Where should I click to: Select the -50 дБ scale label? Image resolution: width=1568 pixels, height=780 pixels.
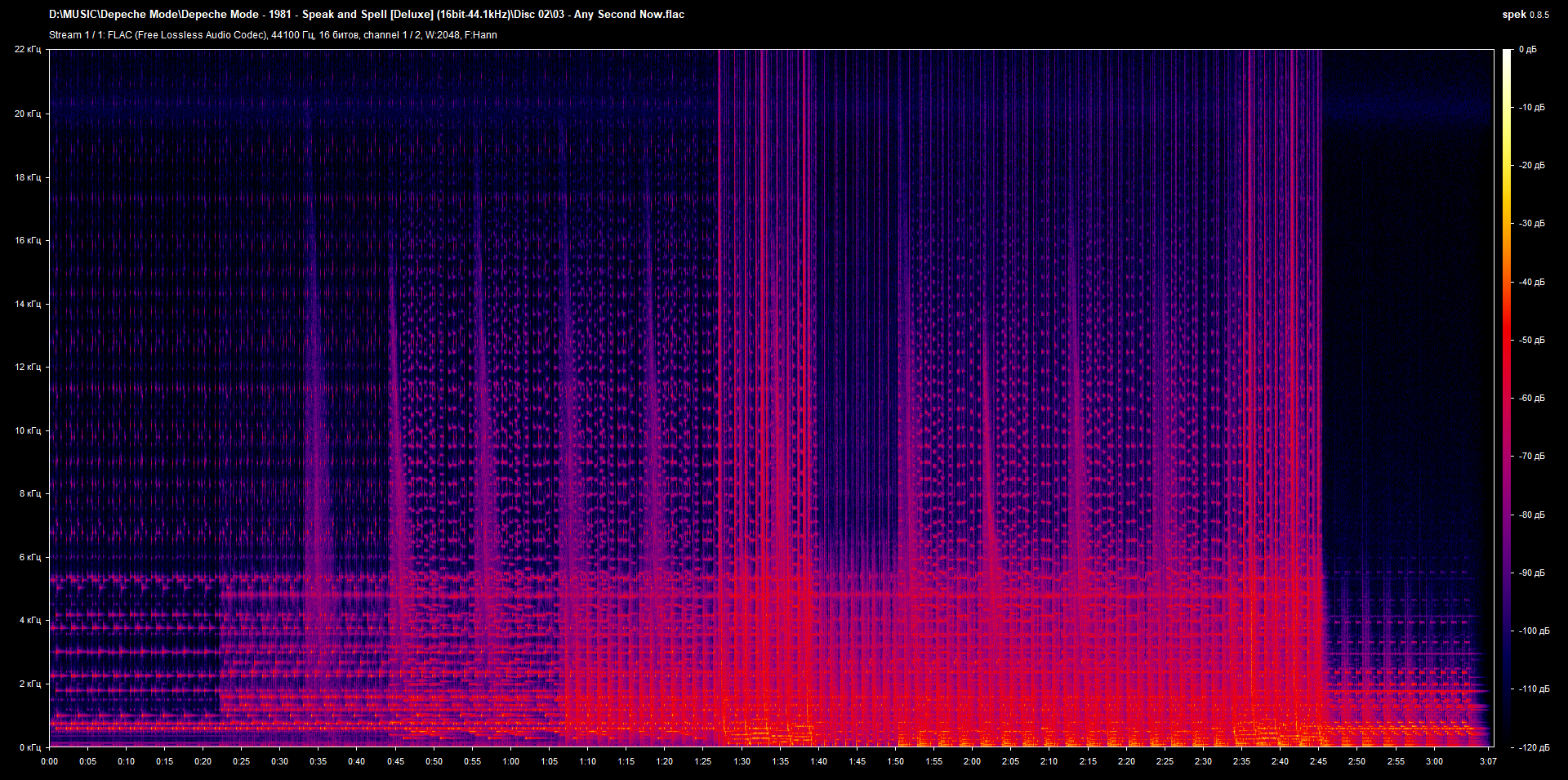pyautogui.click(x=1532, y=340)
